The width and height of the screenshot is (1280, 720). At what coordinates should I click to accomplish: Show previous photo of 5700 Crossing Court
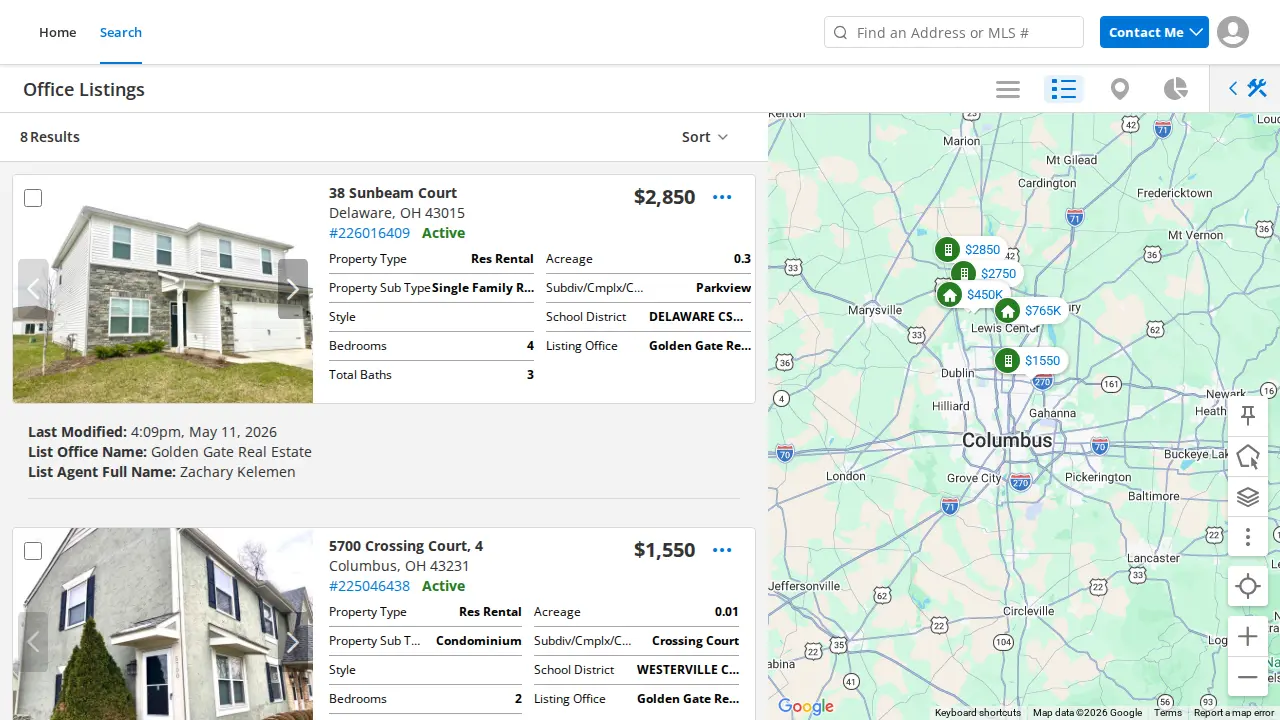tap(33, 642)
